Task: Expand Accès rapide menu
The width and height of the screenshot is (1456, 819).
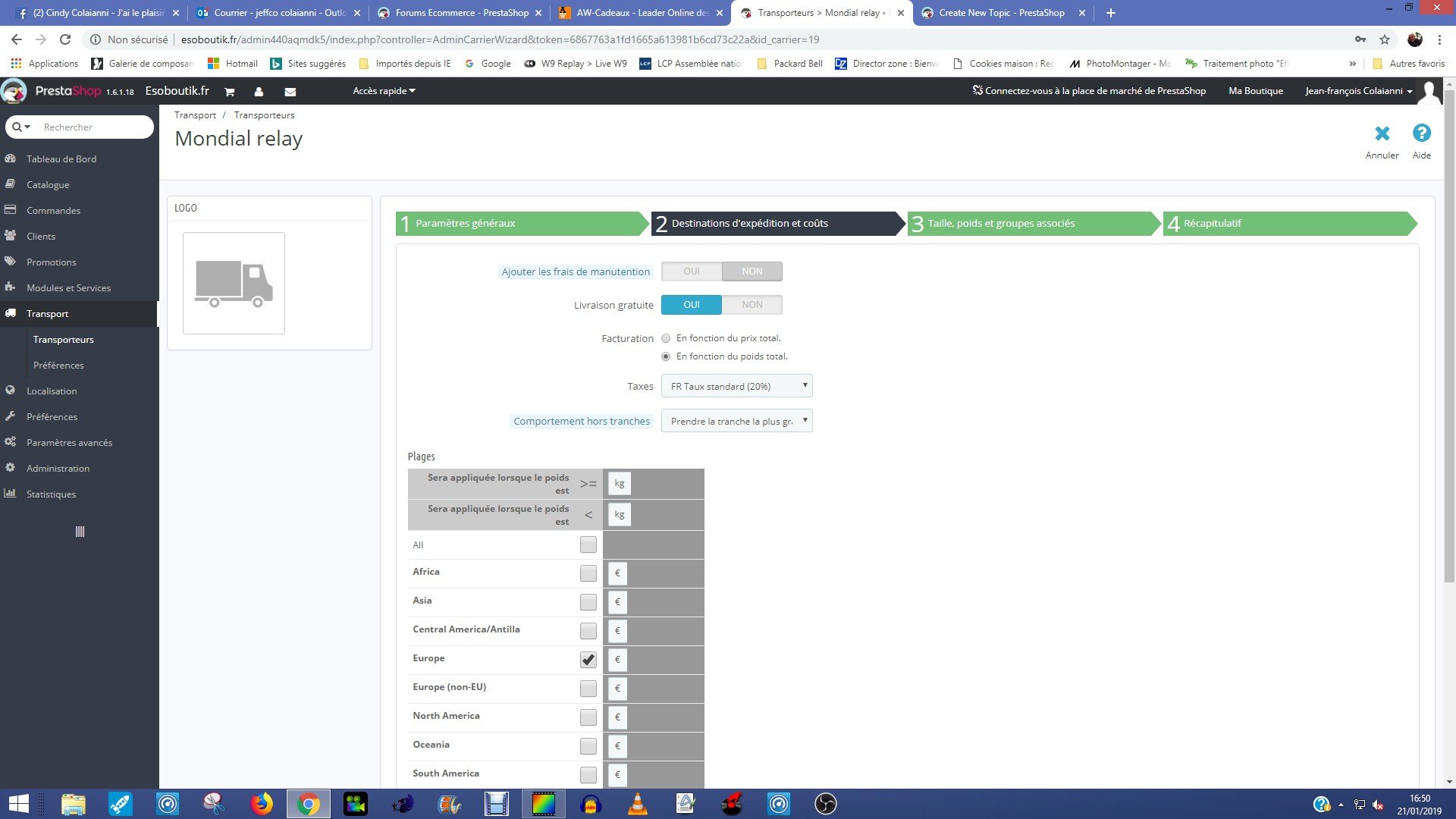Action: point(384,91)
